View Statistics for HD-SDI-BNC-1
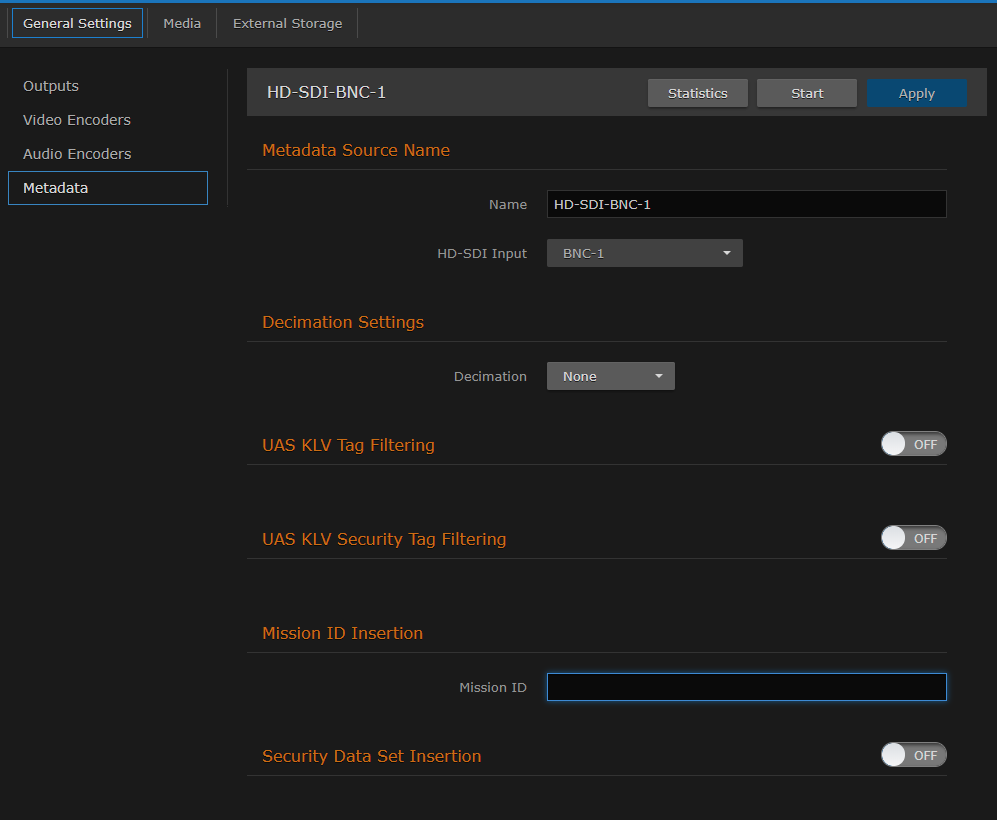 [x=697, y=92]
